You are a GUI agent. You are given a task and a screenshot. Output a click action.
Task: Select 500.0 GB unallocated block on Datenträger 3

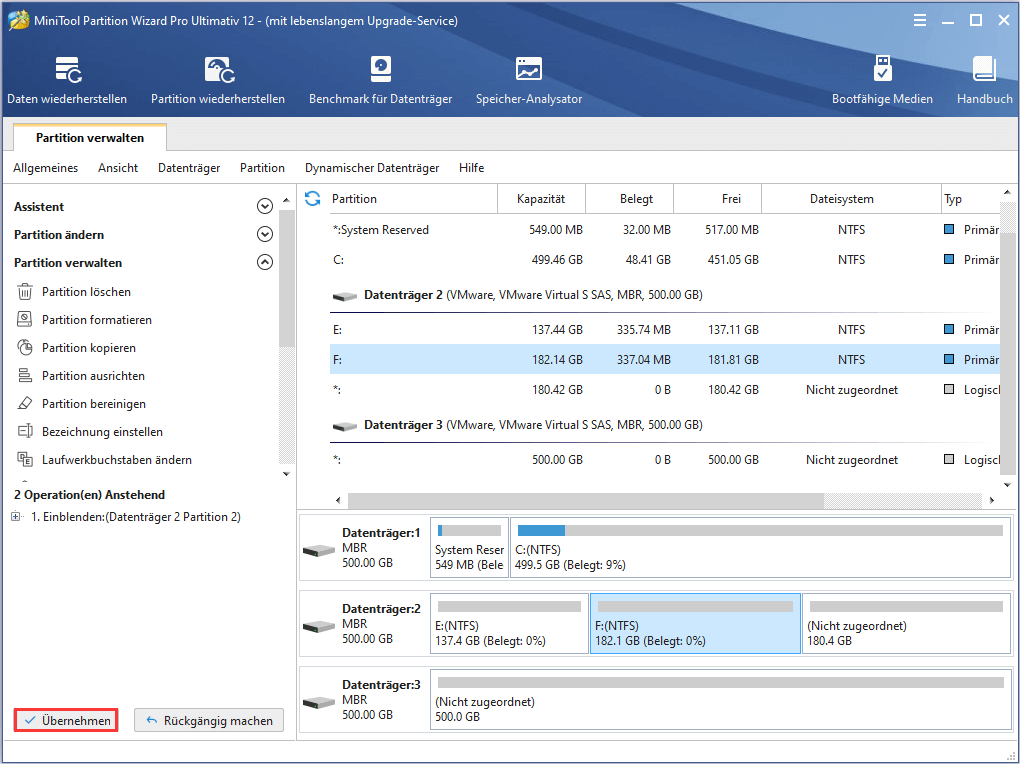[720, 700]
